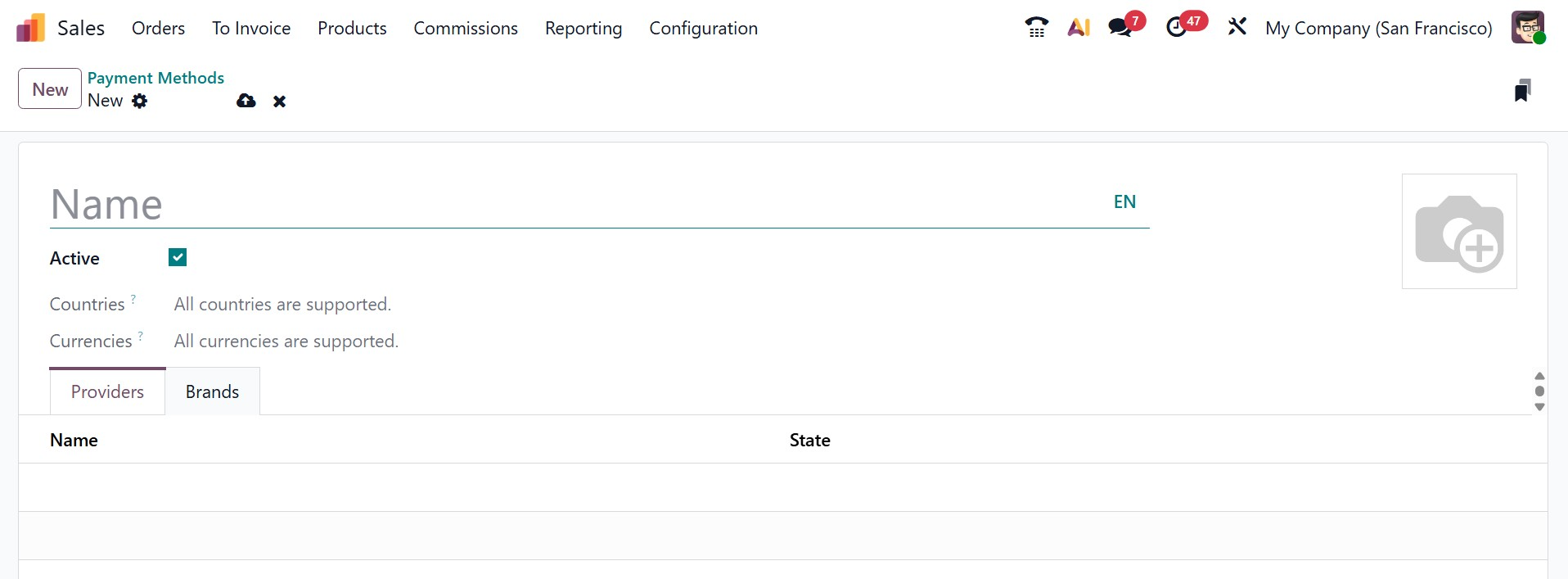Upload an image via camera placeholder

click(x=1458, y=232)
